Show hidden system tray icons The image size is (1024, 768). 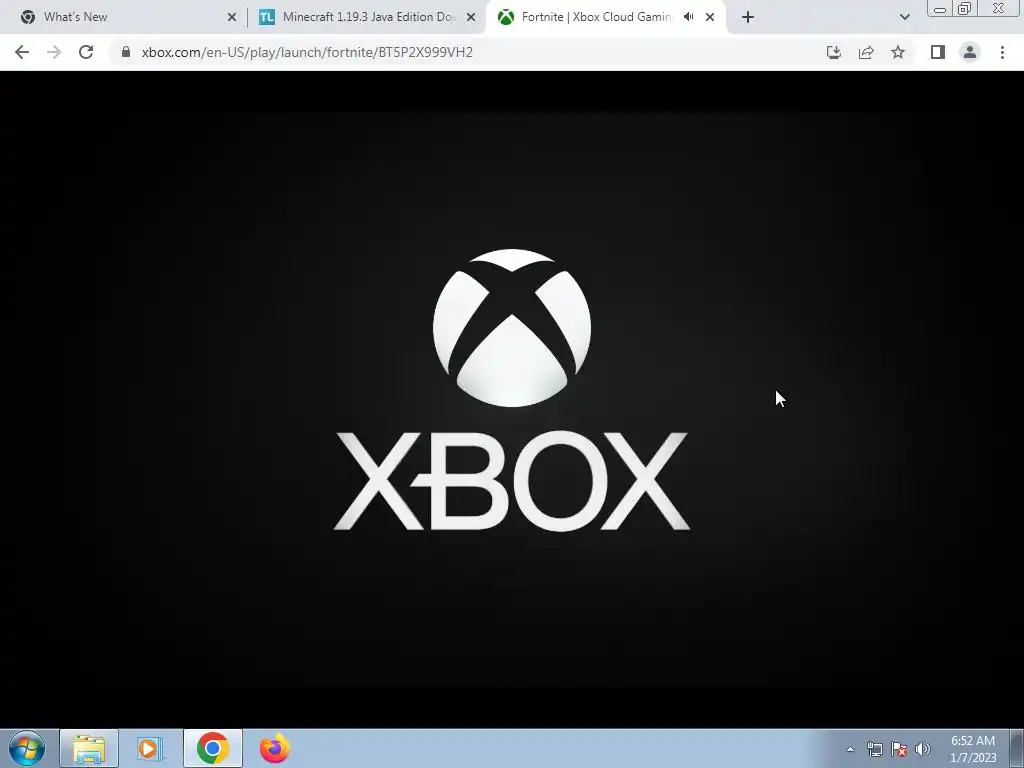850,749
